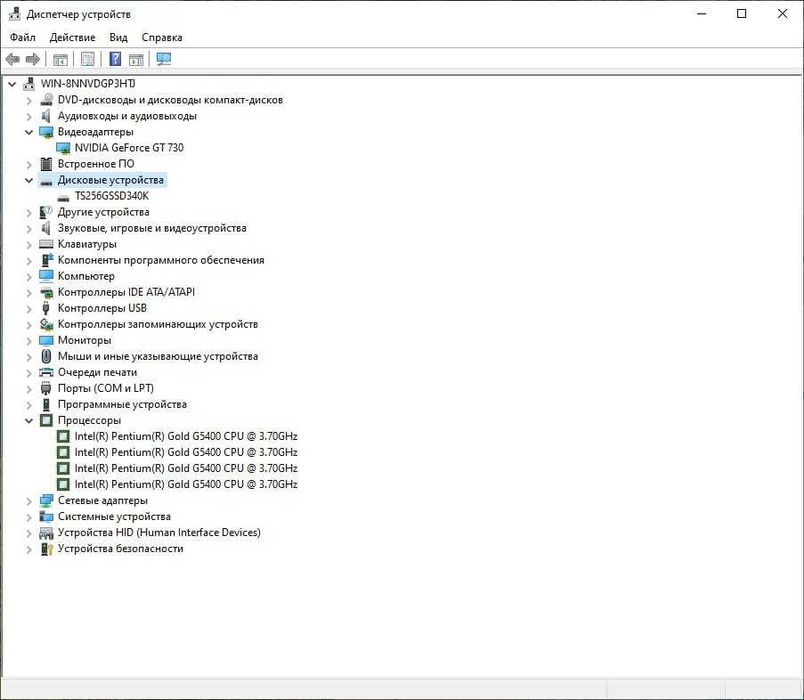Click the Видеоадаптеры display adapter icon
This screenshot has height=700, width=804.
[x=46, y=132]
